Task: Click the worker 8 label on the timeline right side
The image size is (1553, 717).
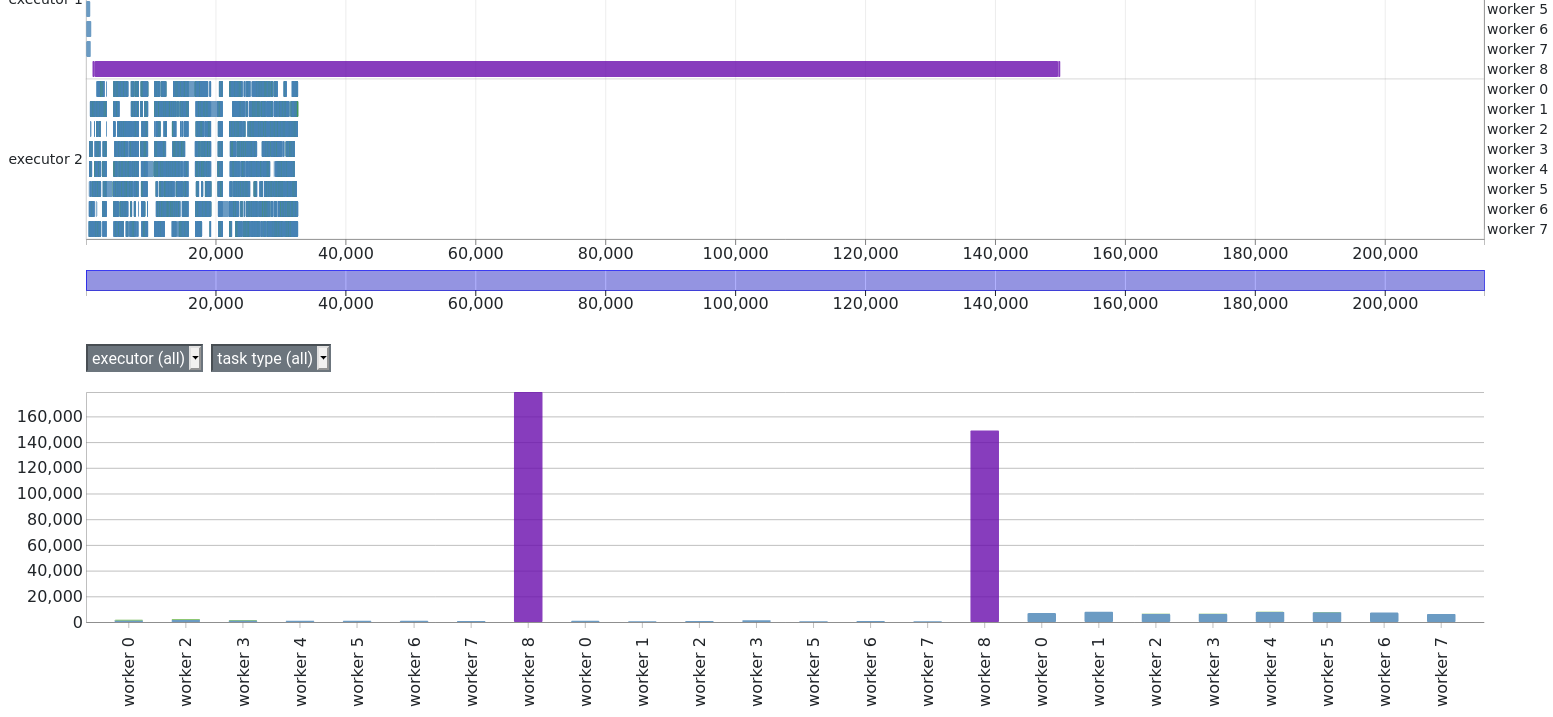Action: pyautogui.click(x=1517, y=69)
